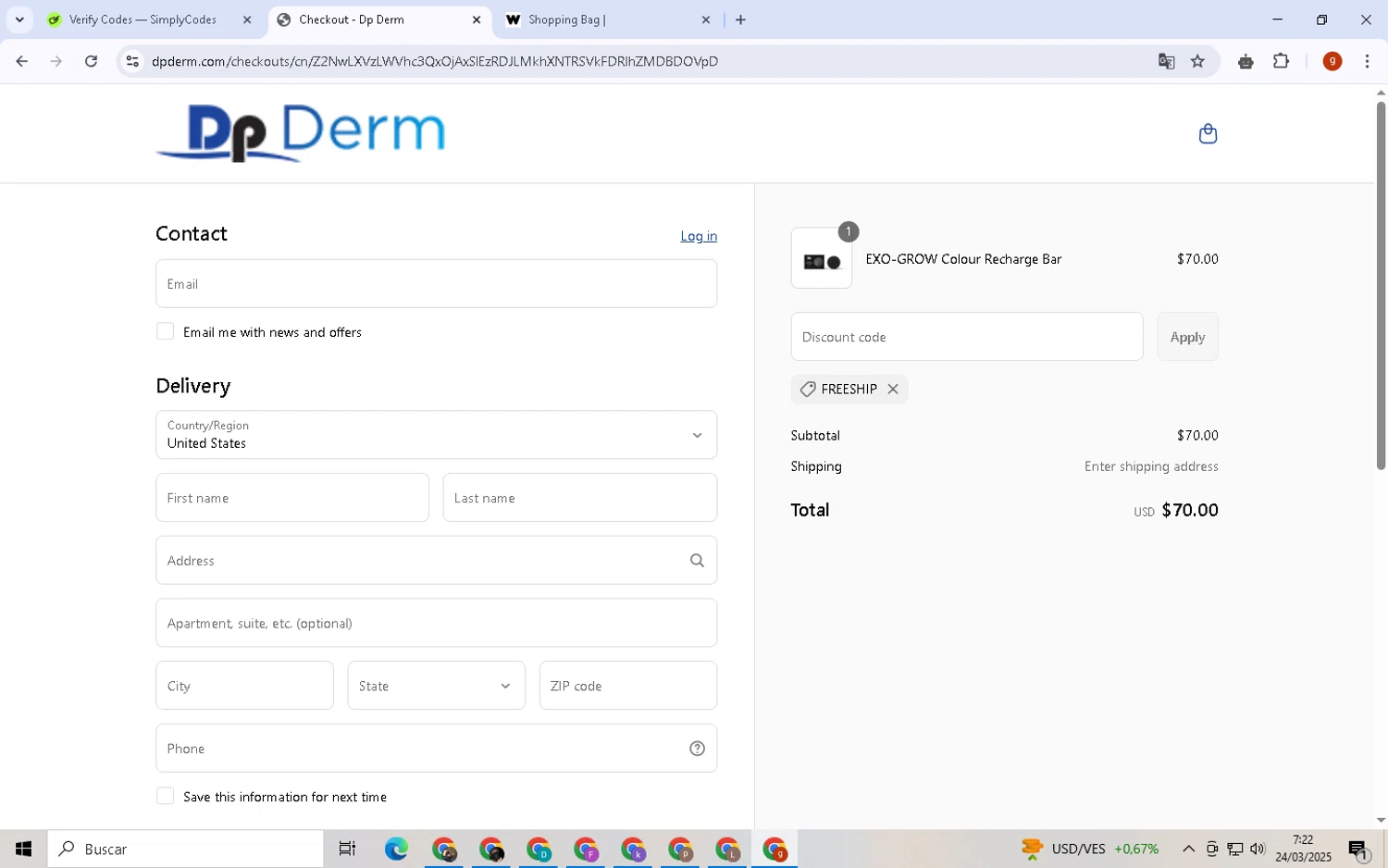Click the EXO-GROW Colour Recharge Bar text
Screen dimensions: 1388x868
tap(963, 259)
